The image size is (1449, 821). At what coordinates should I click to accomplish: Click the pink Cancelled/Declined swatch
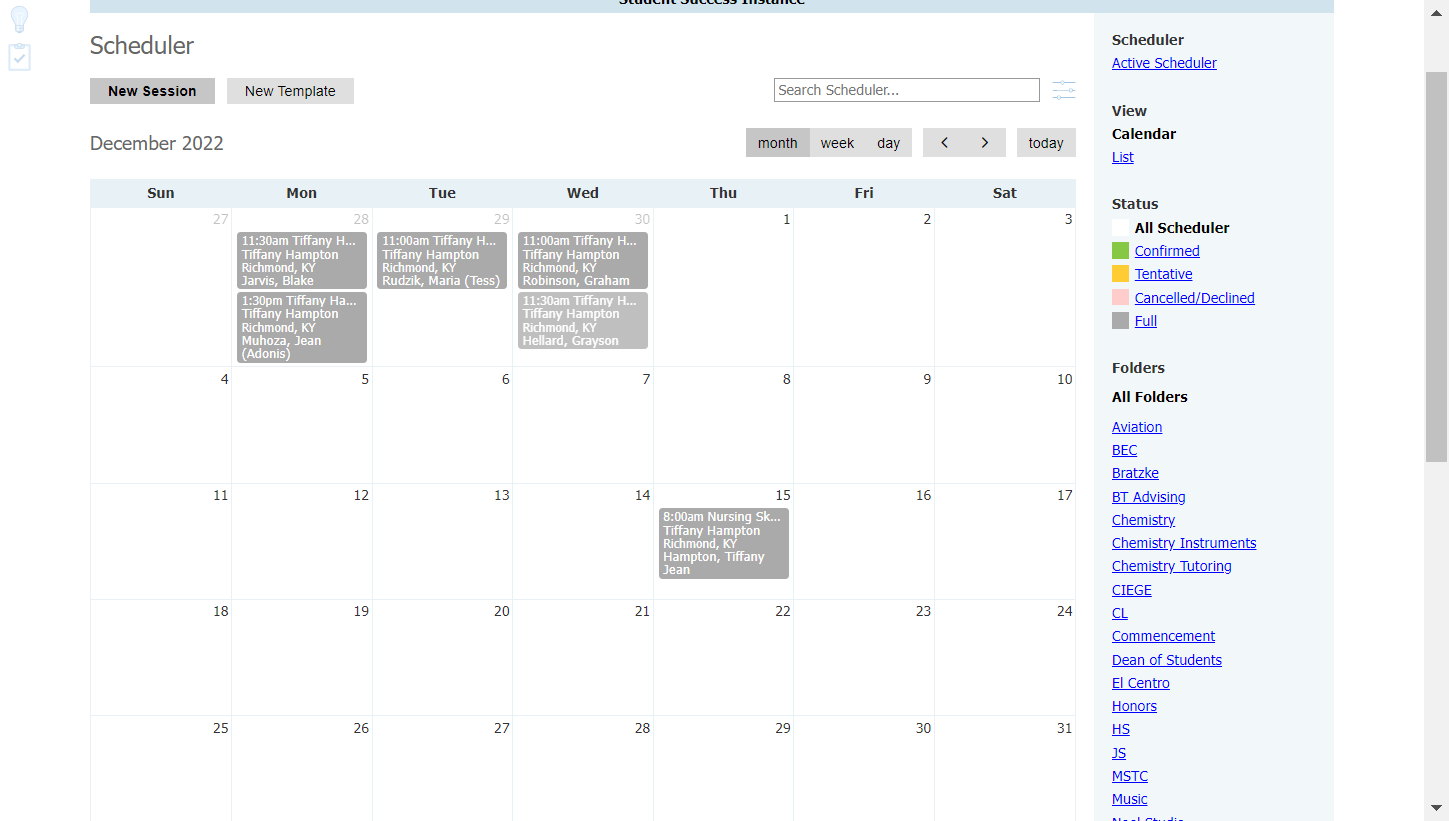pos(1120,297)
